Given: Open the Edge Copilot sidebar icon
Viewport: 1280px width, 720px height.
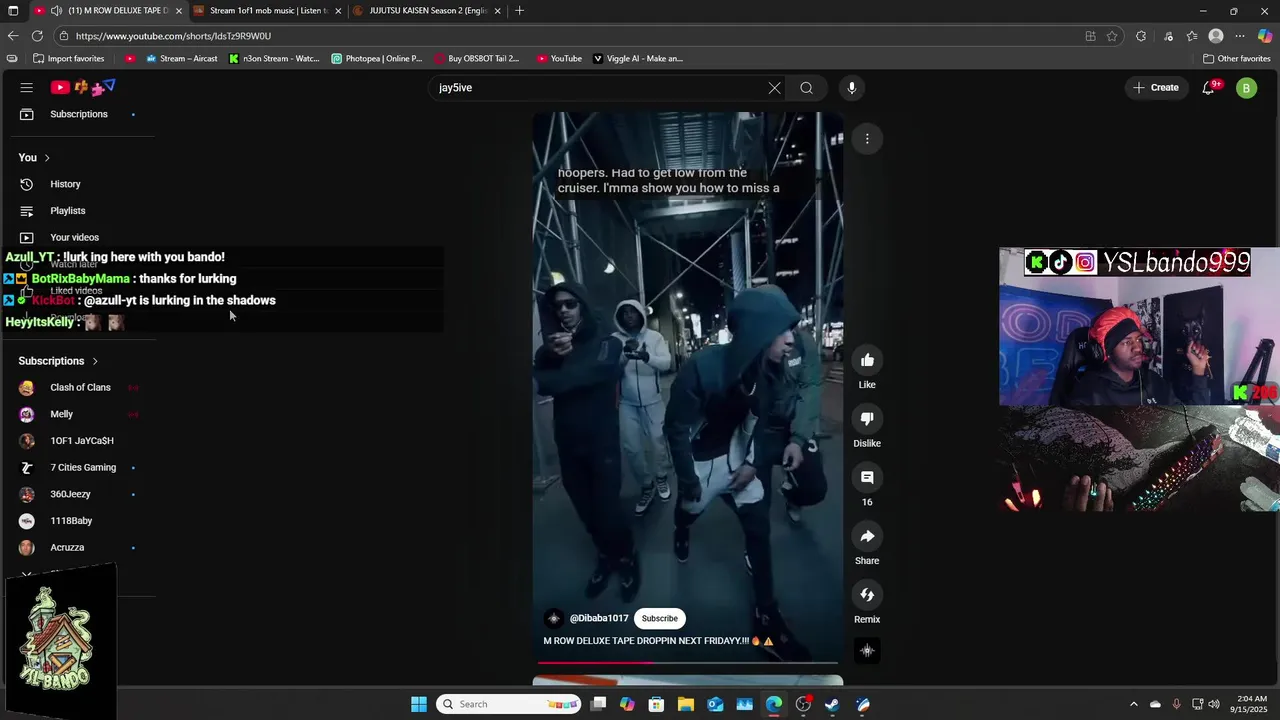Looking at the screenshot, I should tap(1265, 36).
